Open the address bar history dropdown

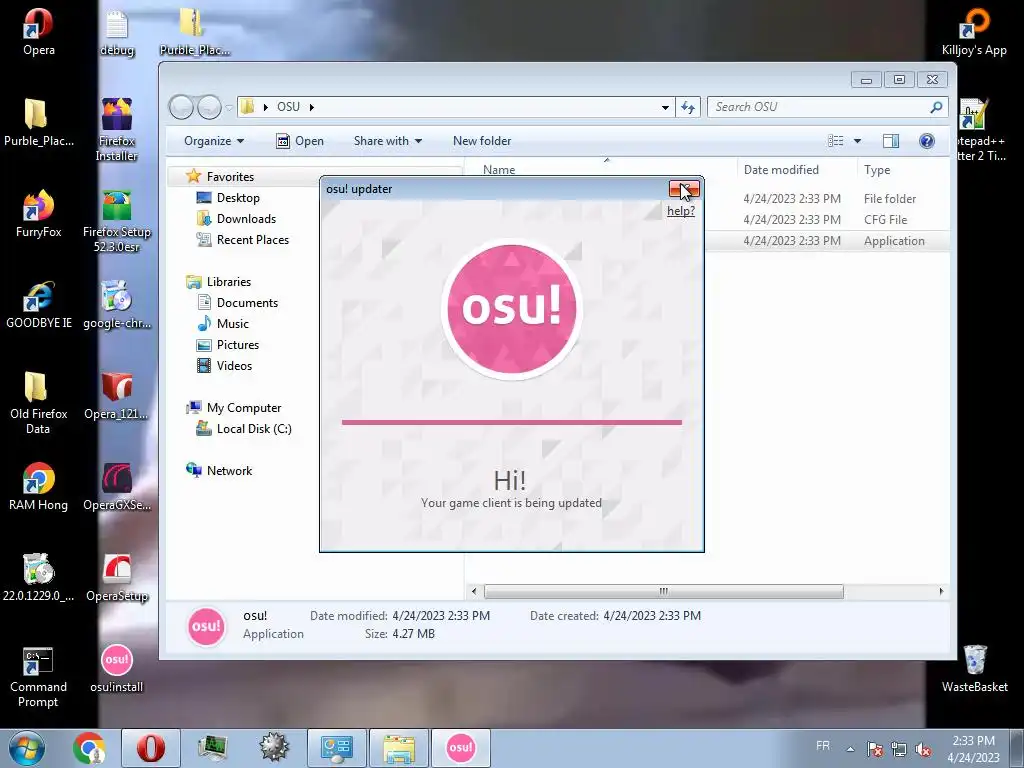pyautogui.click(x=665, y=107)
